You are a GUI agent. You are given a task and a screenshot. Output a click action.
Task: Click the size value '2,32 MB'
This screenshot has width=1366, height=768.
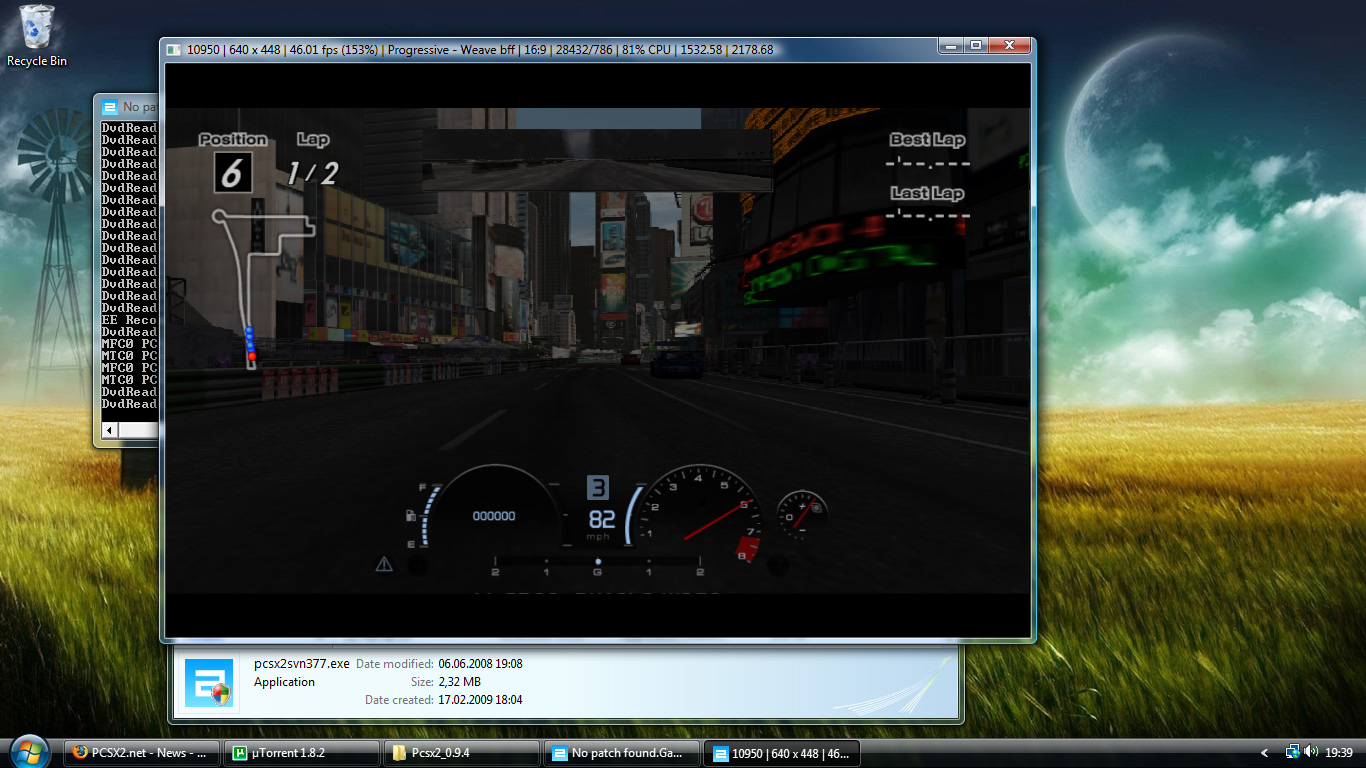click(x=460, y=682)
